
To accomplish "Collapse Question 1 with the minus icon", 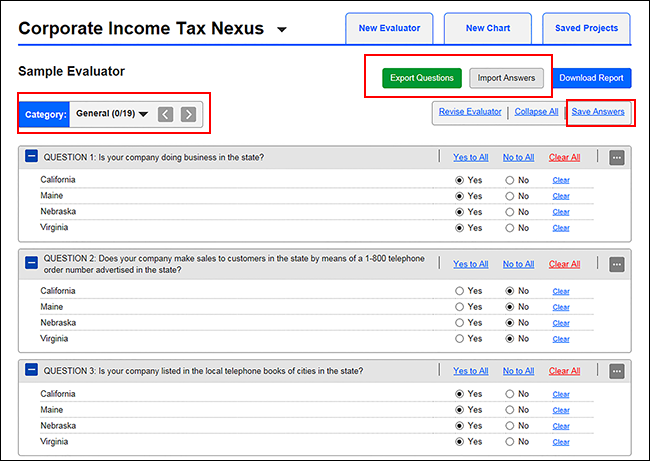I will click(31, 157).
